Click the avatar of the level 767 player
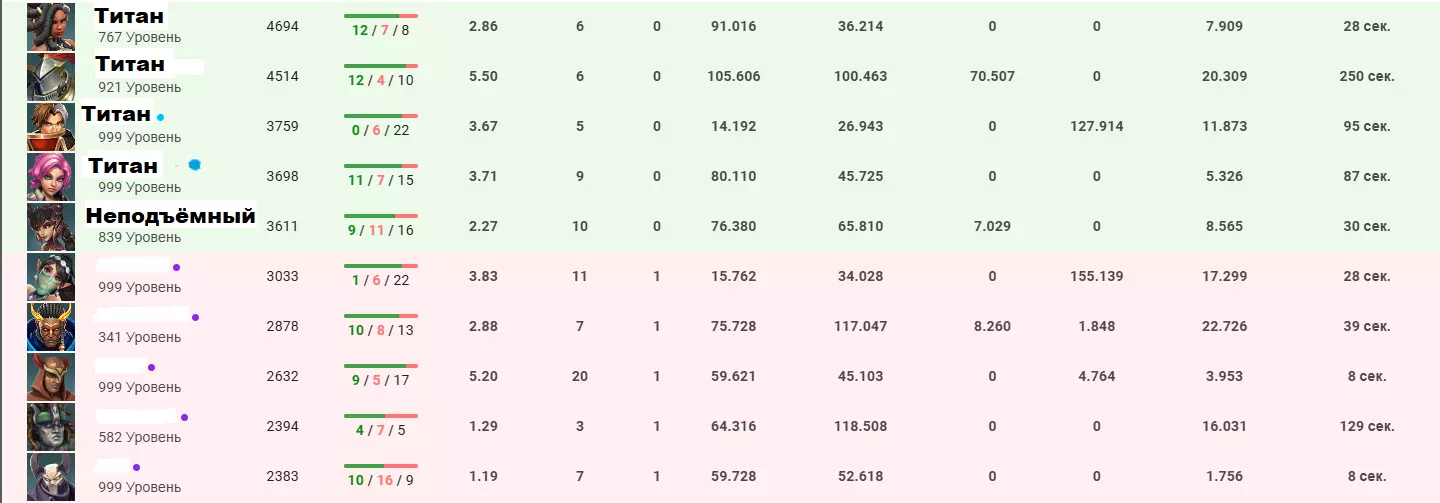 [x=51, y=27]
